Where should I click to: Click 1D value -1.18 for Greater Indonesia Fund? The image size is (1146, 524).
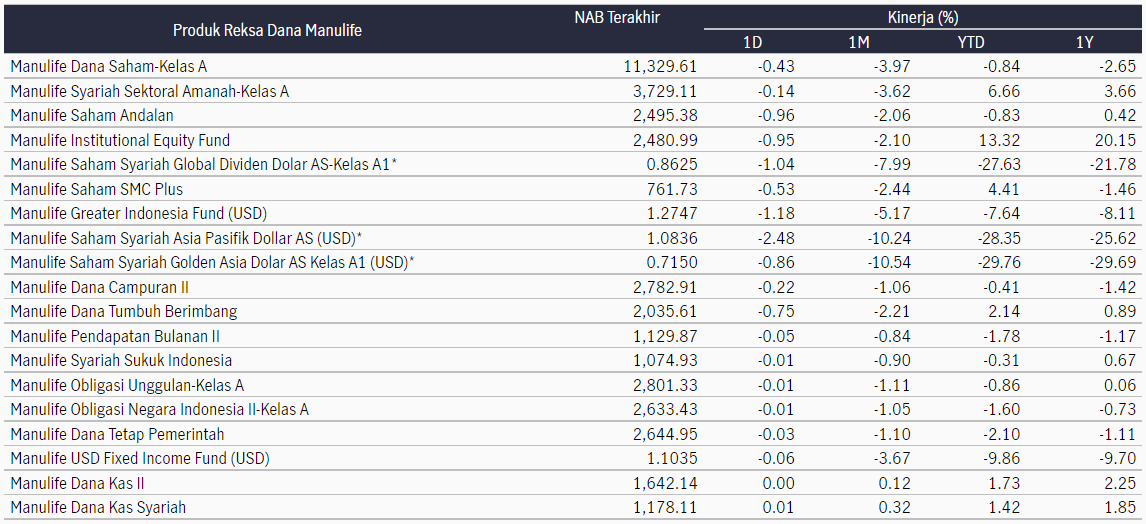click(775, 214)
